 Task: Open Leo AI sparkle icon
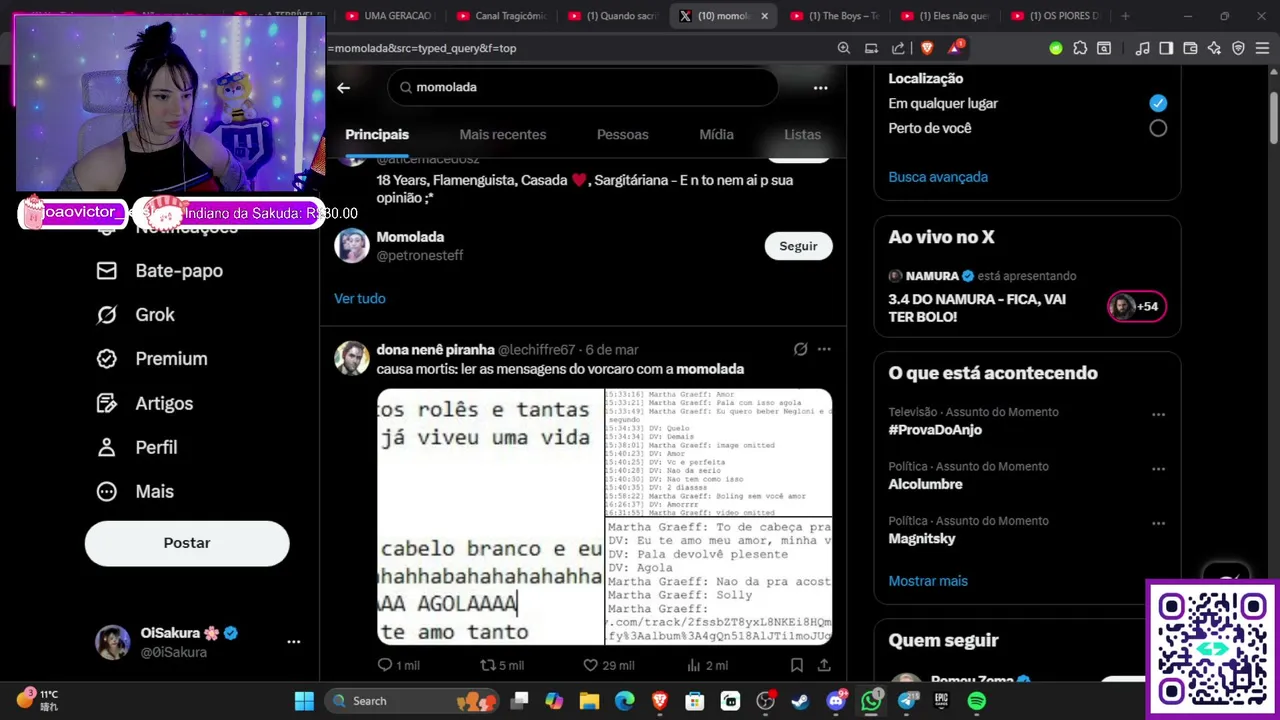coord(1214,48)
